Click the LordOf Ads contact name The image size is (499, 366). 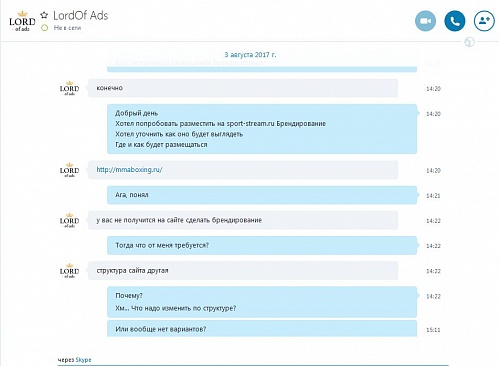click(81, 15)
